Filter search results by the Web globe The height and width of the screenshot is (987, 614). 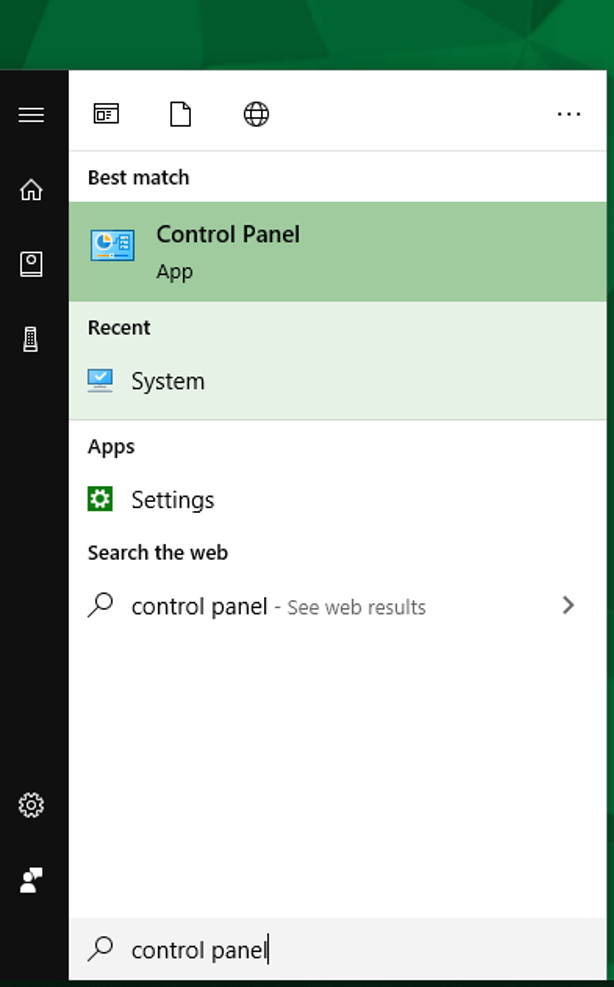tap(255, 114)
